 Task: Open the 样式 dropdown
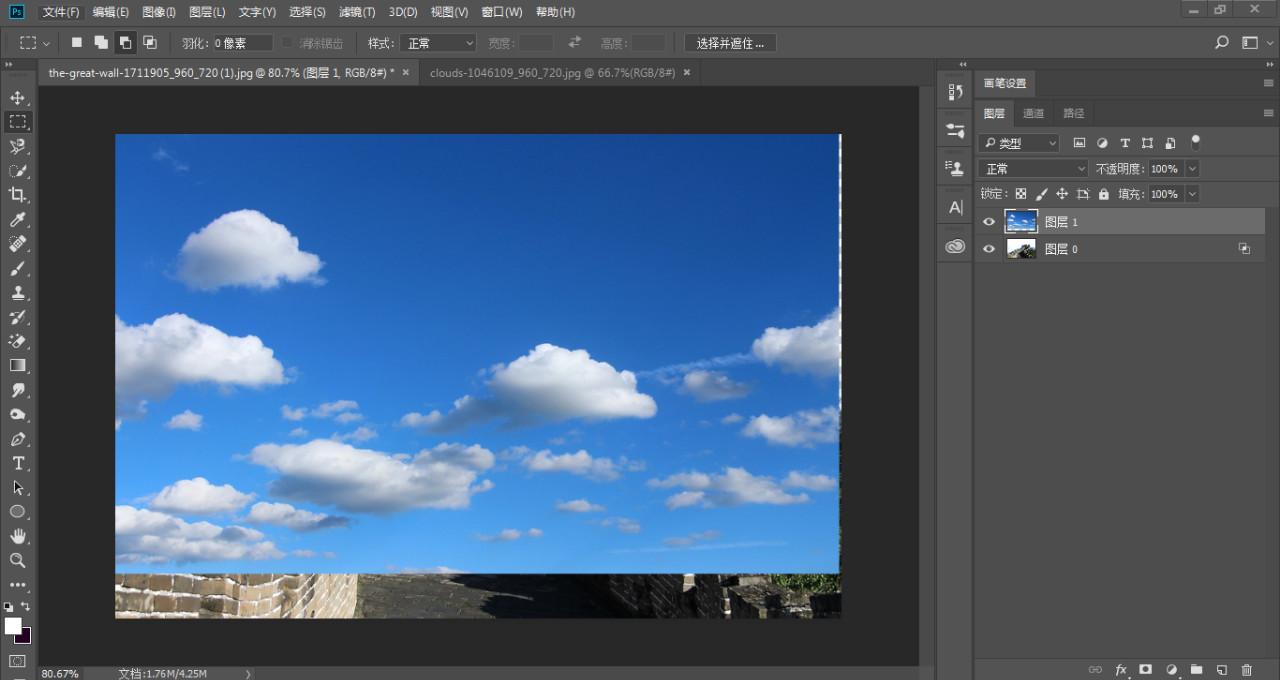tap(438, 43)
